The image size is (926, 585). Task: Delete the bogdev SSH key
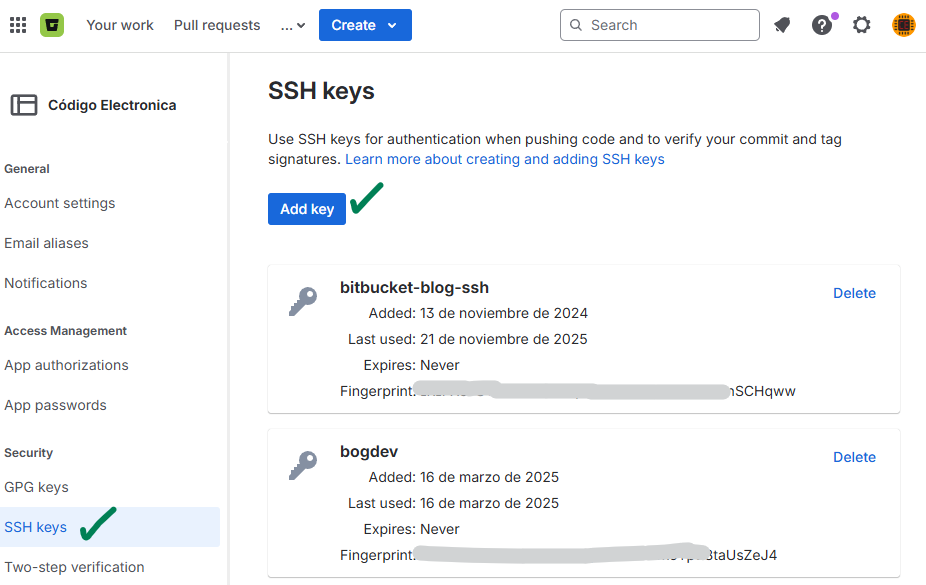pyautogui.click(x=854, y=457)
